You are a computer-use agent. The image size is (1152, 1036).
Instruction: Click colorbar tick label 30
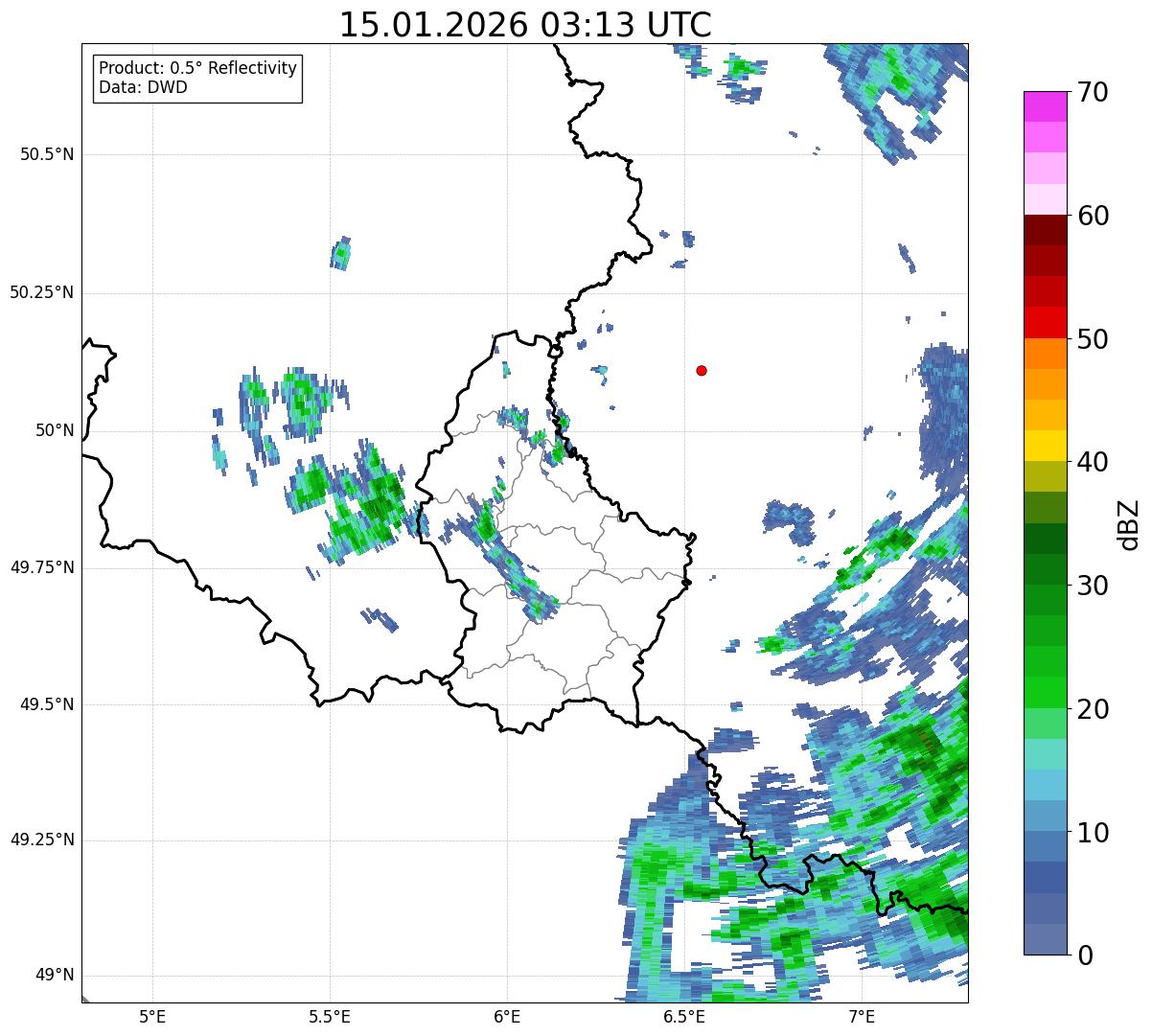pos(1093,586)
